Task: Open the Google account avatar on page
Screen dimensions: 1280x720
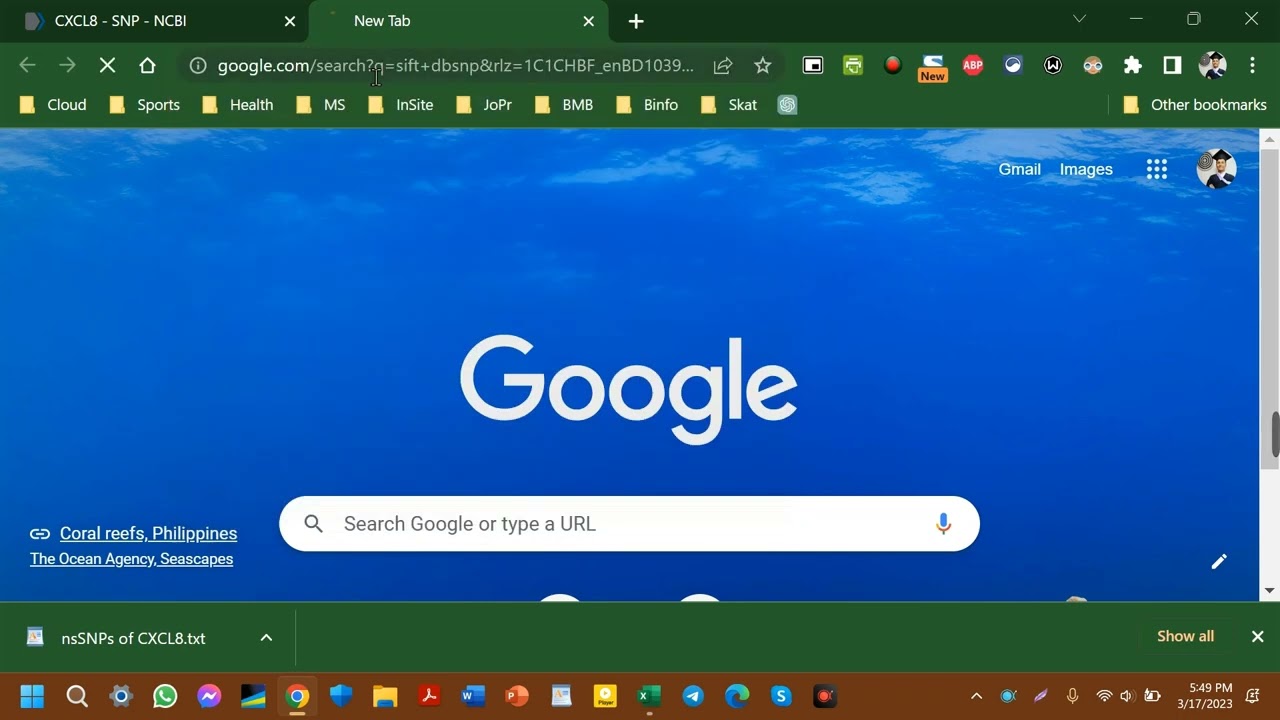Action: tap(1216, 169)
